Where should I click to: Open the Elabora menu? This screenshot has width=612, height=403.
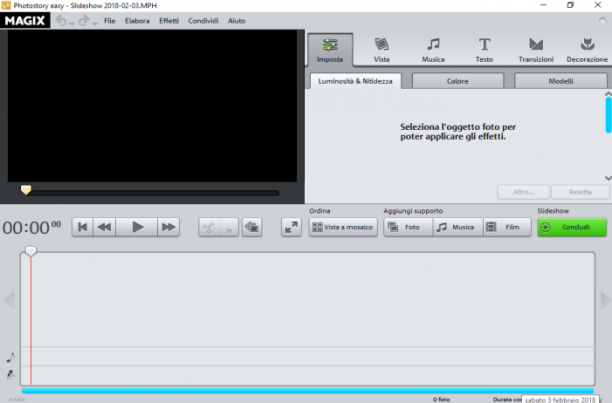click(137, 21)
